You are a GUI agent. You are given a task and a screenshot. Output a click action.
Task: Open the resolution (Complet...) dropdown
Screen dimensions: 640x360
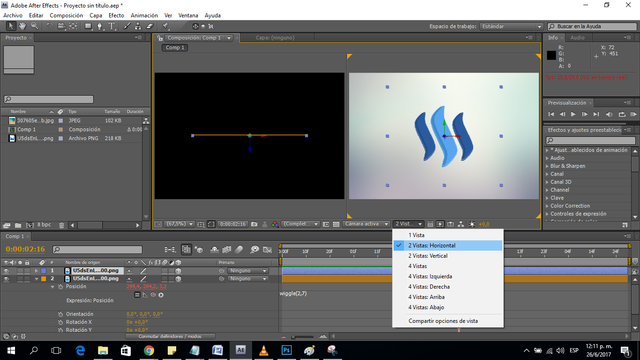(x=301, y=224)
